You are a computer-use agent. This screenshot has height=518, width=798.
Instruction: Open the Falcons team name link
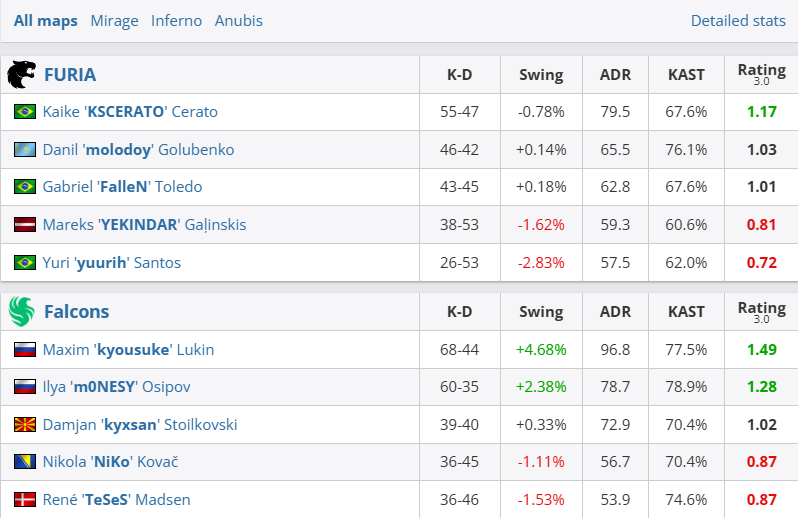pyautogui.click(x=74, y=312)
